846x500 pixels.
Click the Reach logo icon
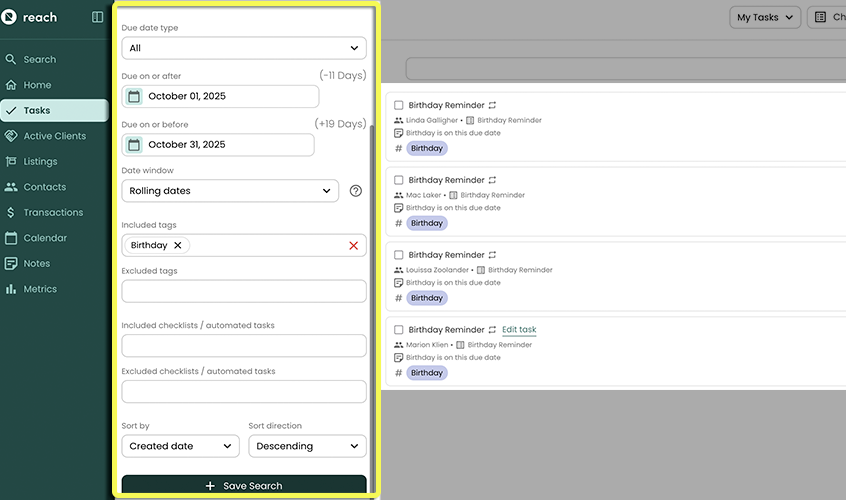tap(9, 17)
